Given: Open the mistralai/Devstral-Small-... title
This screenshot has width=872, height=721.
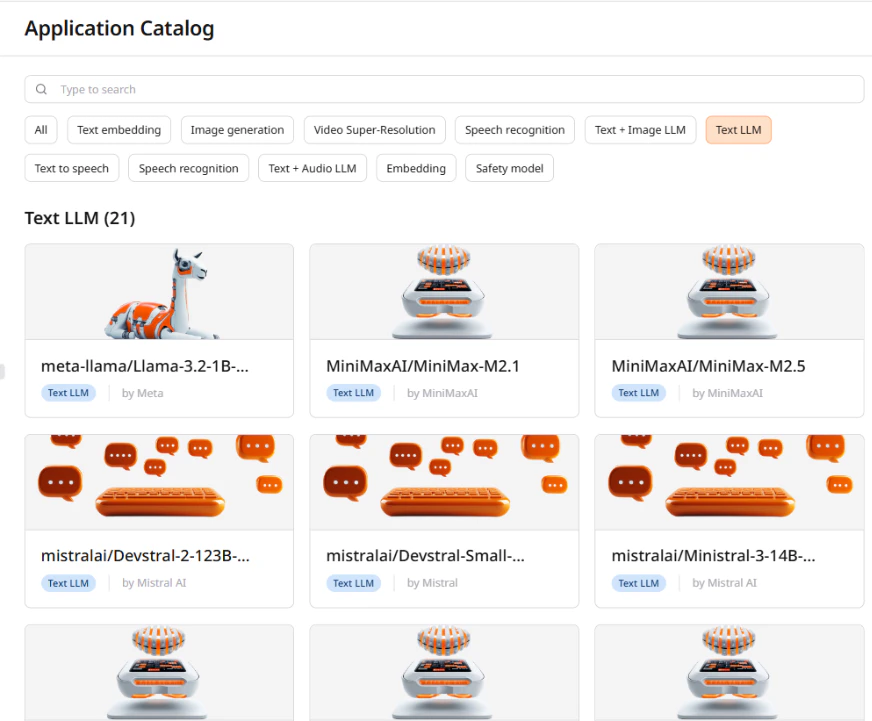Looking at the screenshot, I should coord(425,556).
